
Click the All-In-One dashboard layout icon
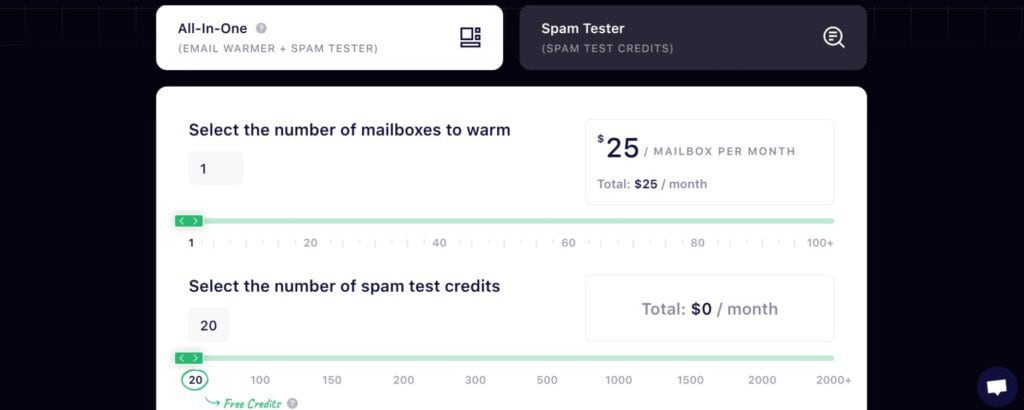point(470,37)
